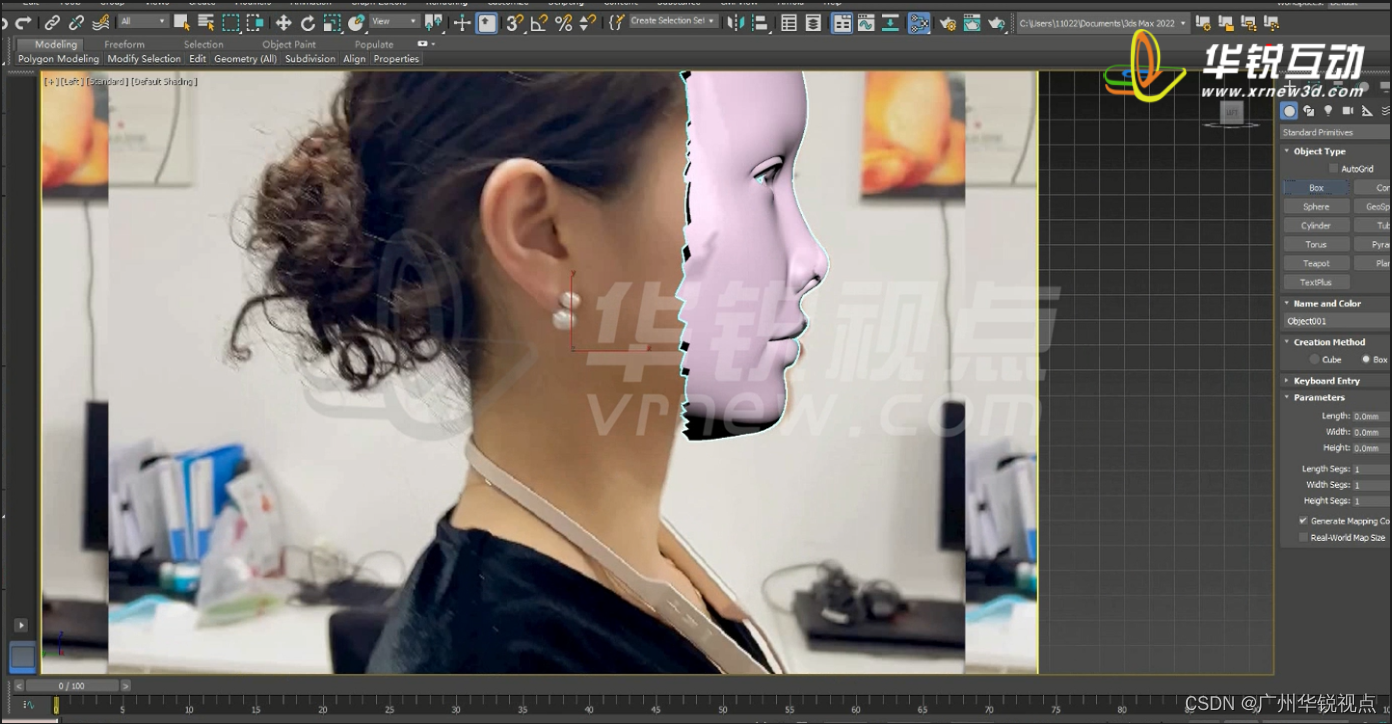Toggle Keyboard Shortcut Override icon
Image resolution: width=1392 pixels, height=724 pixels.
click(487, 22)
